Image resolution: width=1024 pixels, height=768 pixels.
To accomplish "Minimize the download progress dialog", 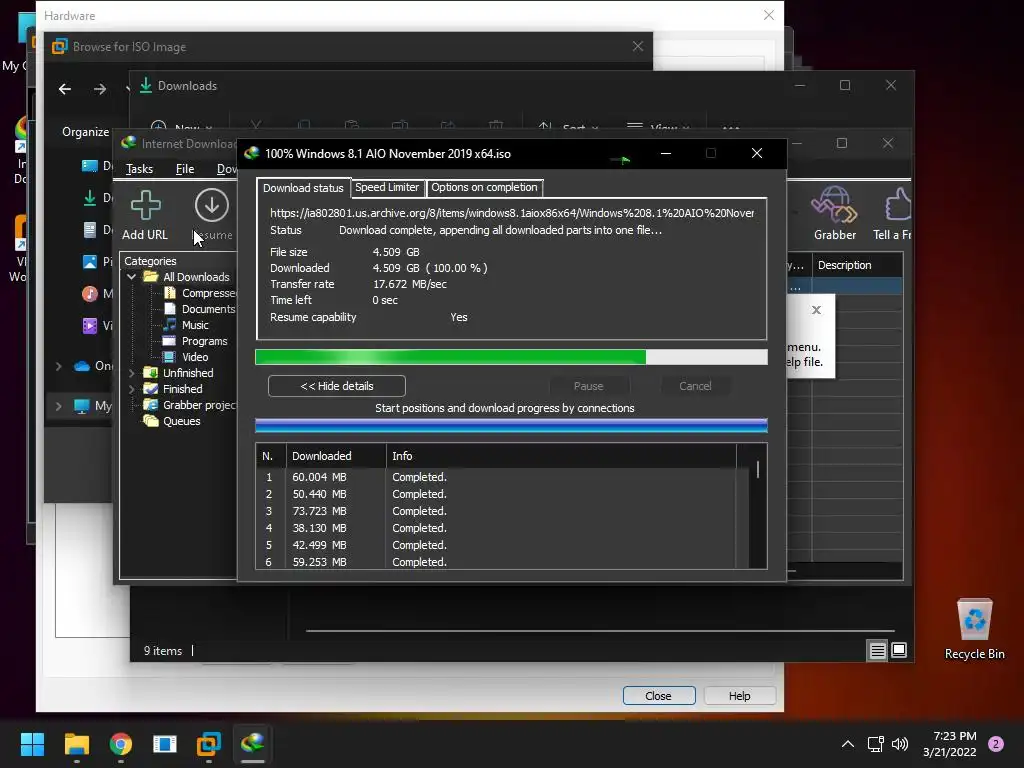I will coord(665,153).
